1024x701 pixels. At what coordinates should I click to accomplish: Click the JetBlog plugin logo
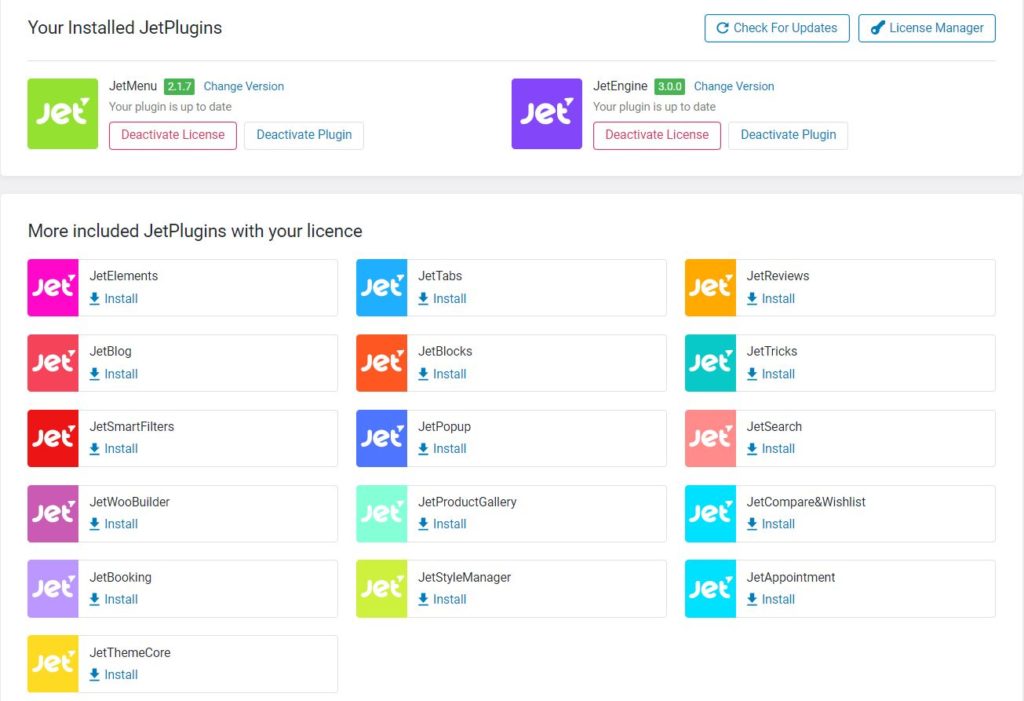click(x=53, y=363)
